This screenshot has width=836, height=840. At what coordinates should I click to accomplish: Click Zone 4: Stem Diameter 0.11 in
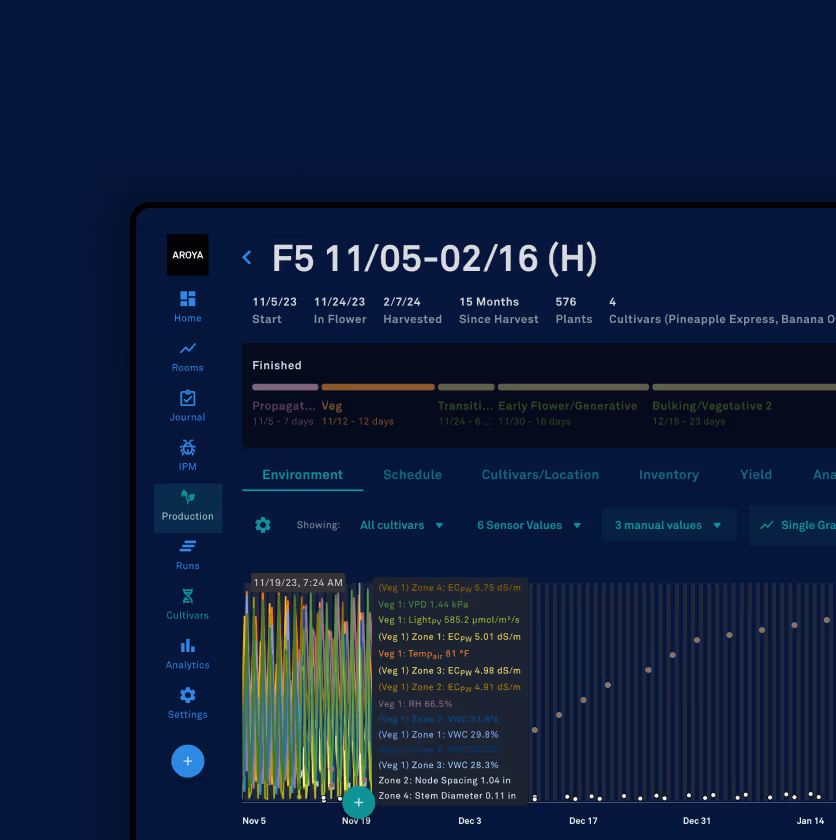coord(447,796)
